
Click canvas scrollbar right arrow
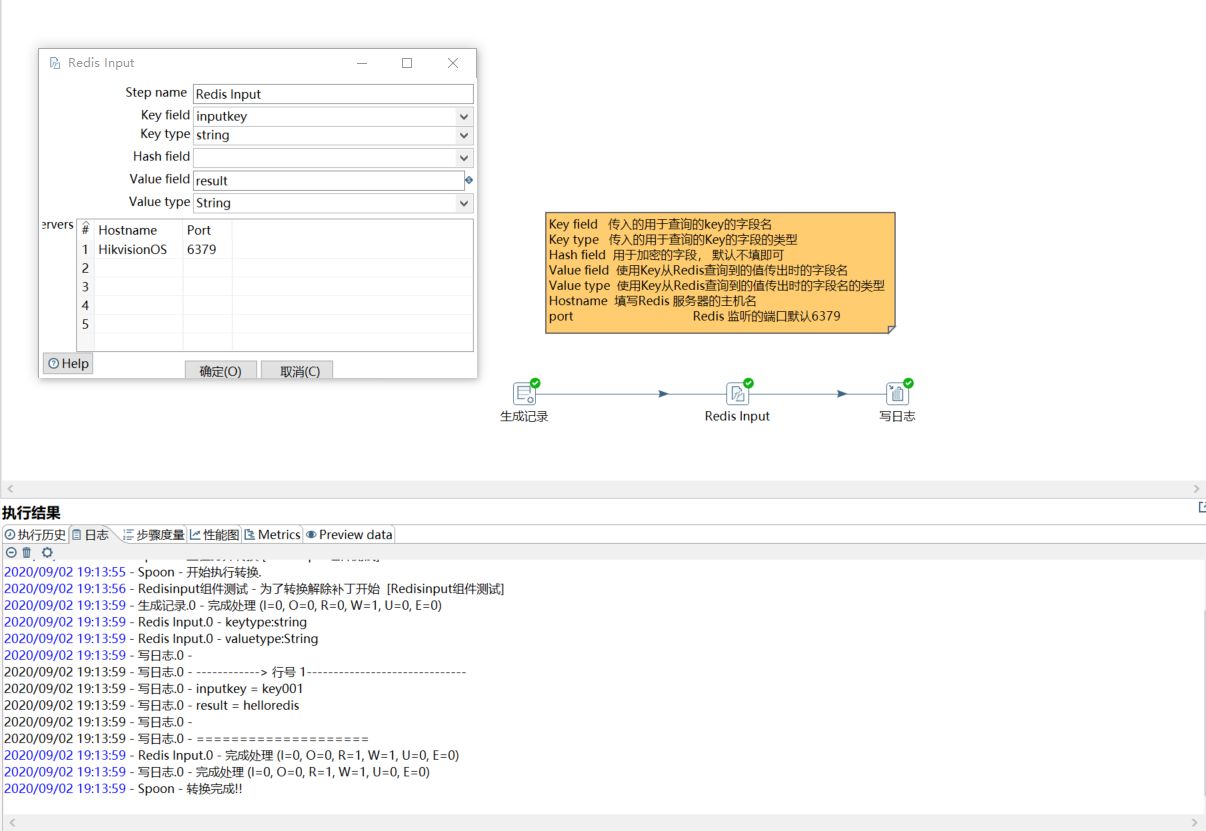click(1198, 489)
